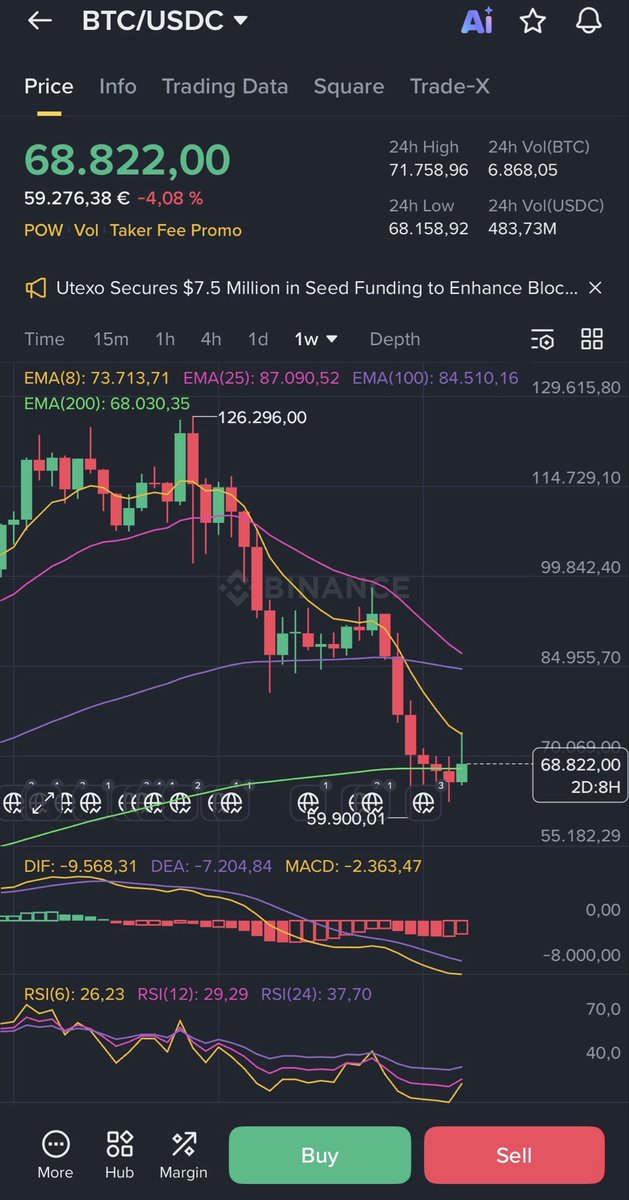Add pair to favorites with star icon
The width and height of the screenshot is (629, 1200).
(x=533, y=21)
